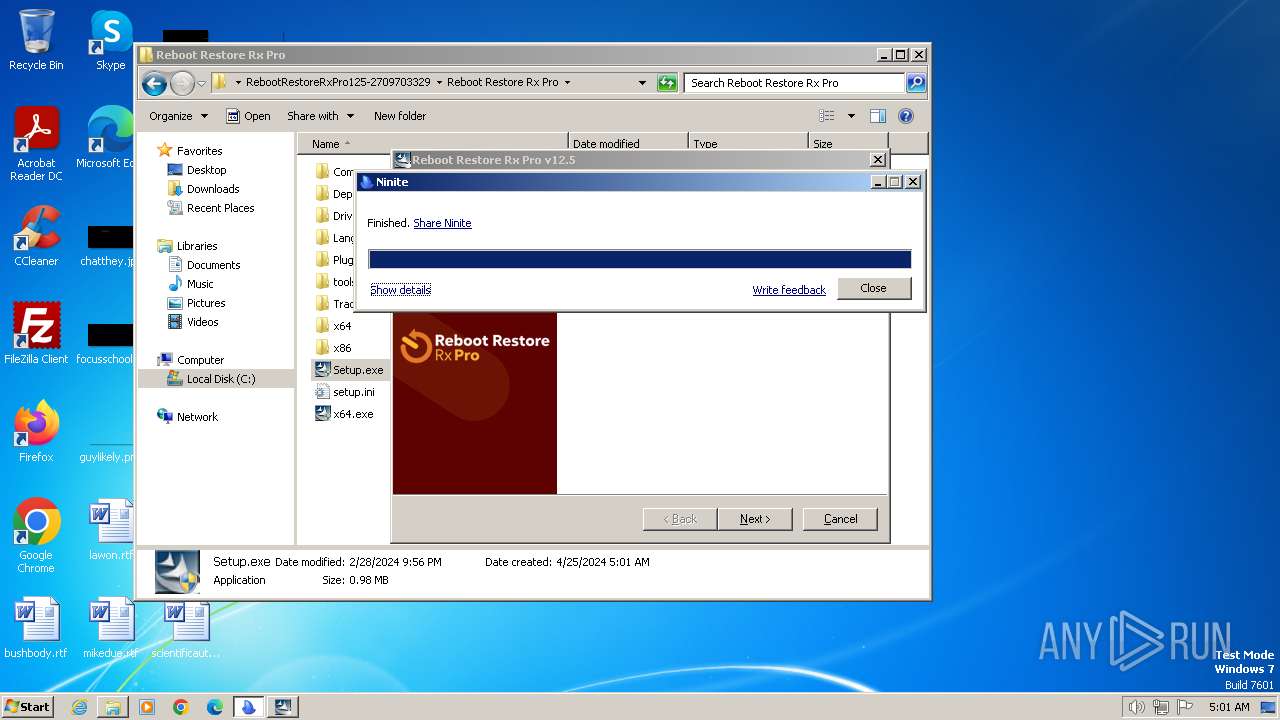Open Chrome from the taskbar
This screenshot has width=1280, height=720.
[x=181, y=707]
